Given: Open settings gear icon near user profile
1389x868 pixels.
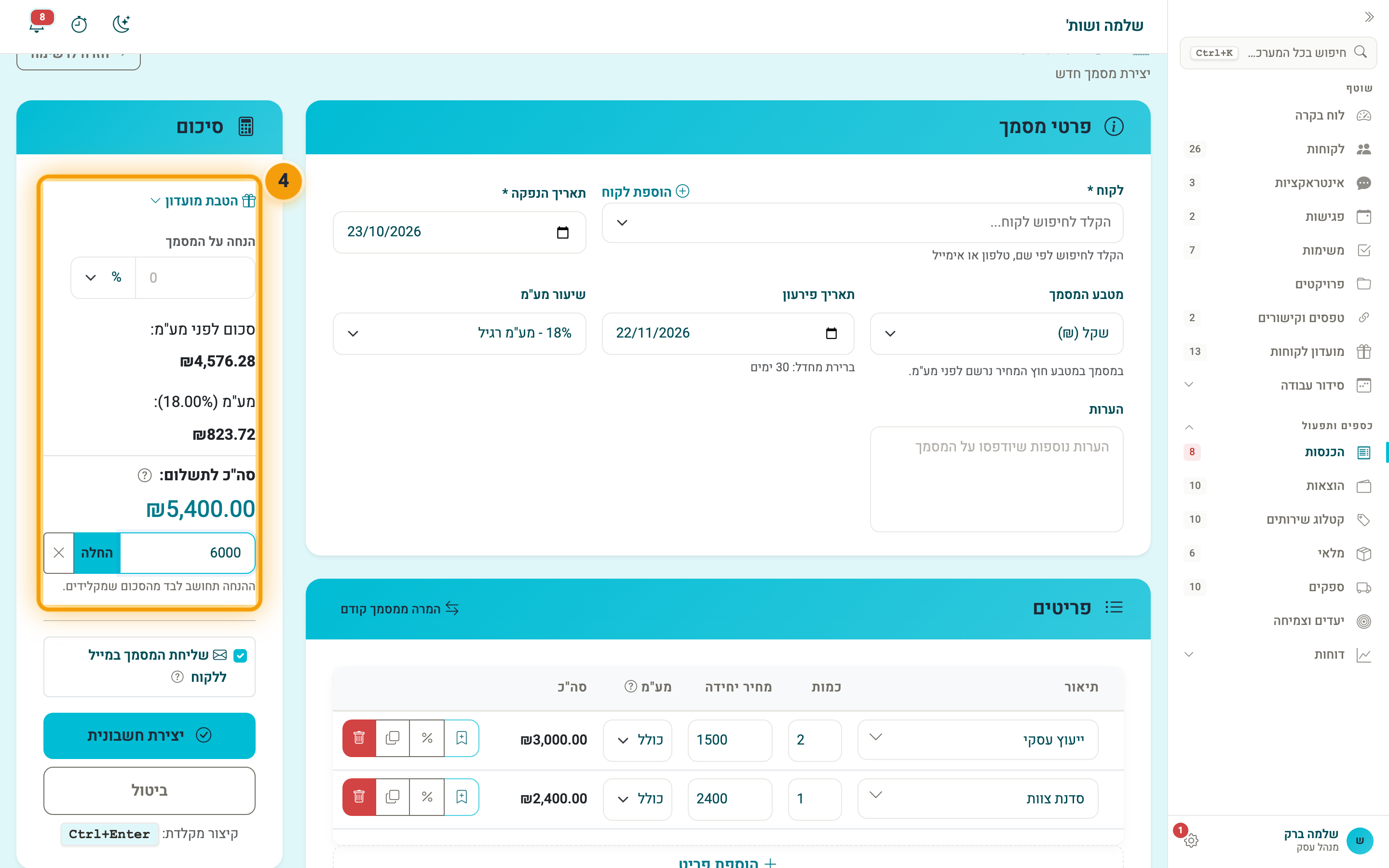Looking at the screenshot, I should (1191, 841).
